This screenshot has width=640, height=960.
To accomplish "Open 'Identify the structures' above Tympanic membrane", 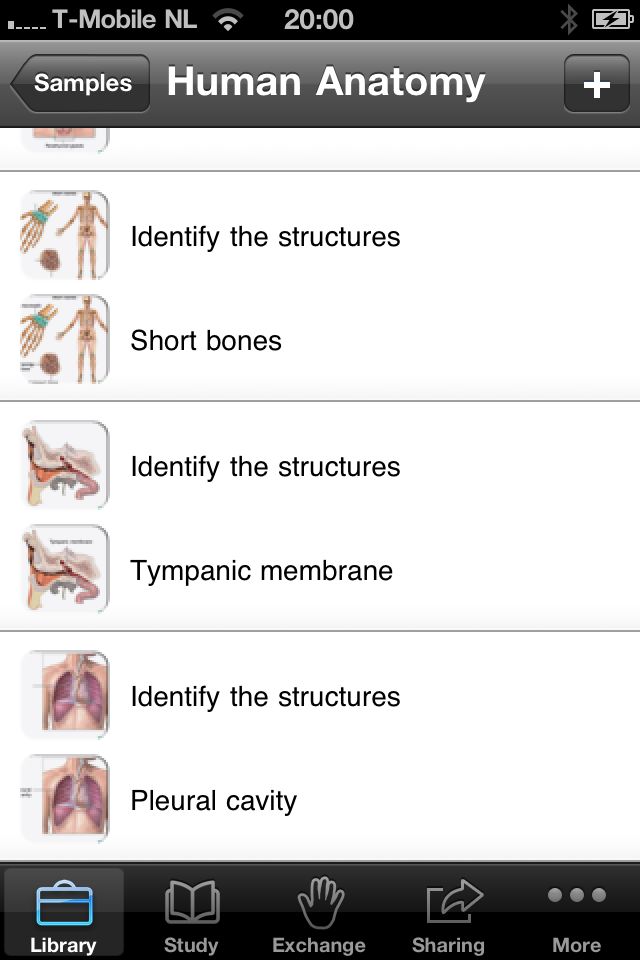I will (265, 467).
